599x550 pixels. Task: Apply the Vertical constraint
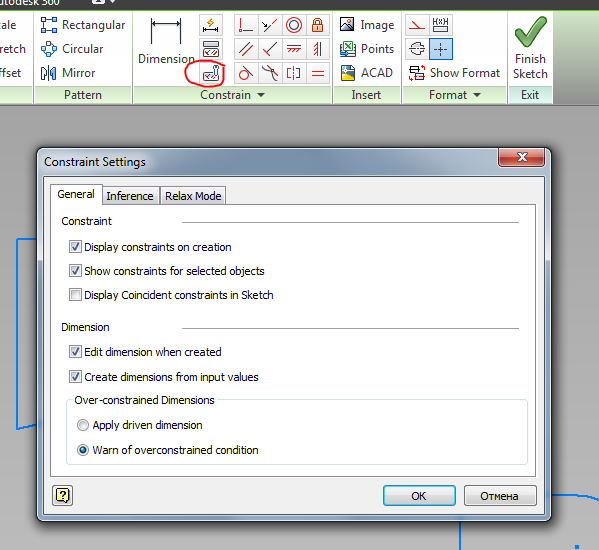[x=317, y=49]
